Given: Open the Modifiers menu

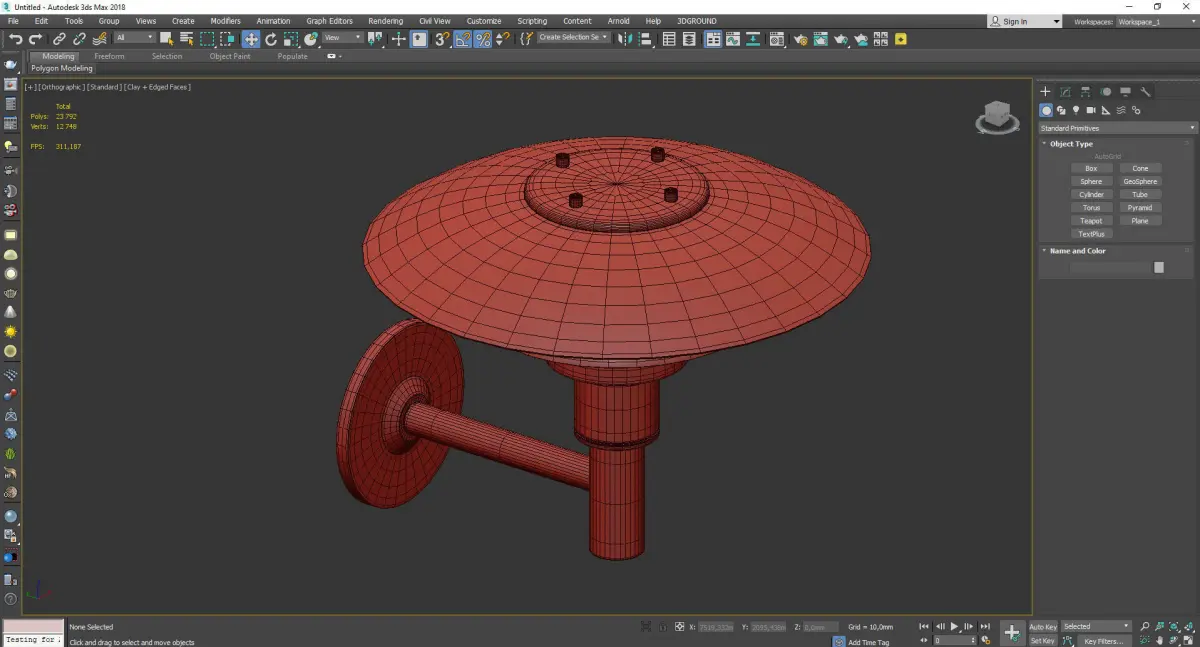Looking at the screenshot, I should (225, 21).
